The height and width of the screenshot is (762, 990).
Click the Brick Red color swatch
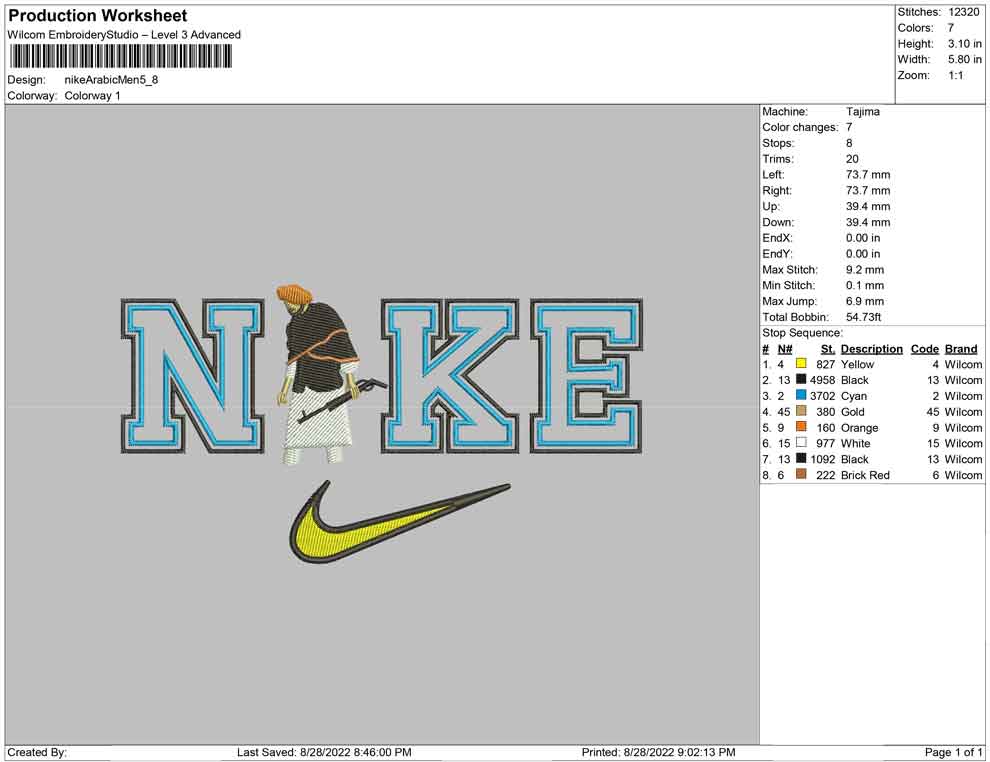pyautogui.click(x=801, y=475)
